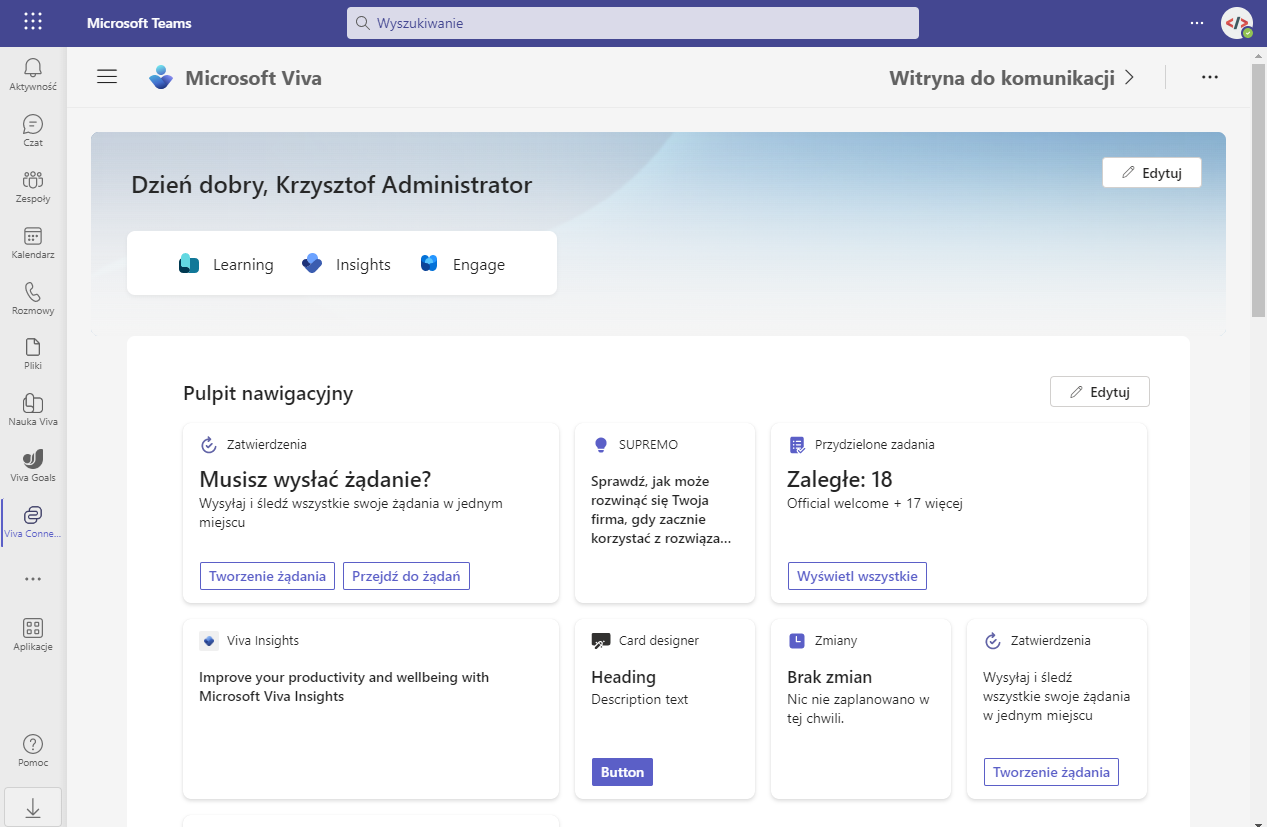
Task: Focus the Wyszukiwanie search field
Action: pyautogui.click(x=633, y=23)
